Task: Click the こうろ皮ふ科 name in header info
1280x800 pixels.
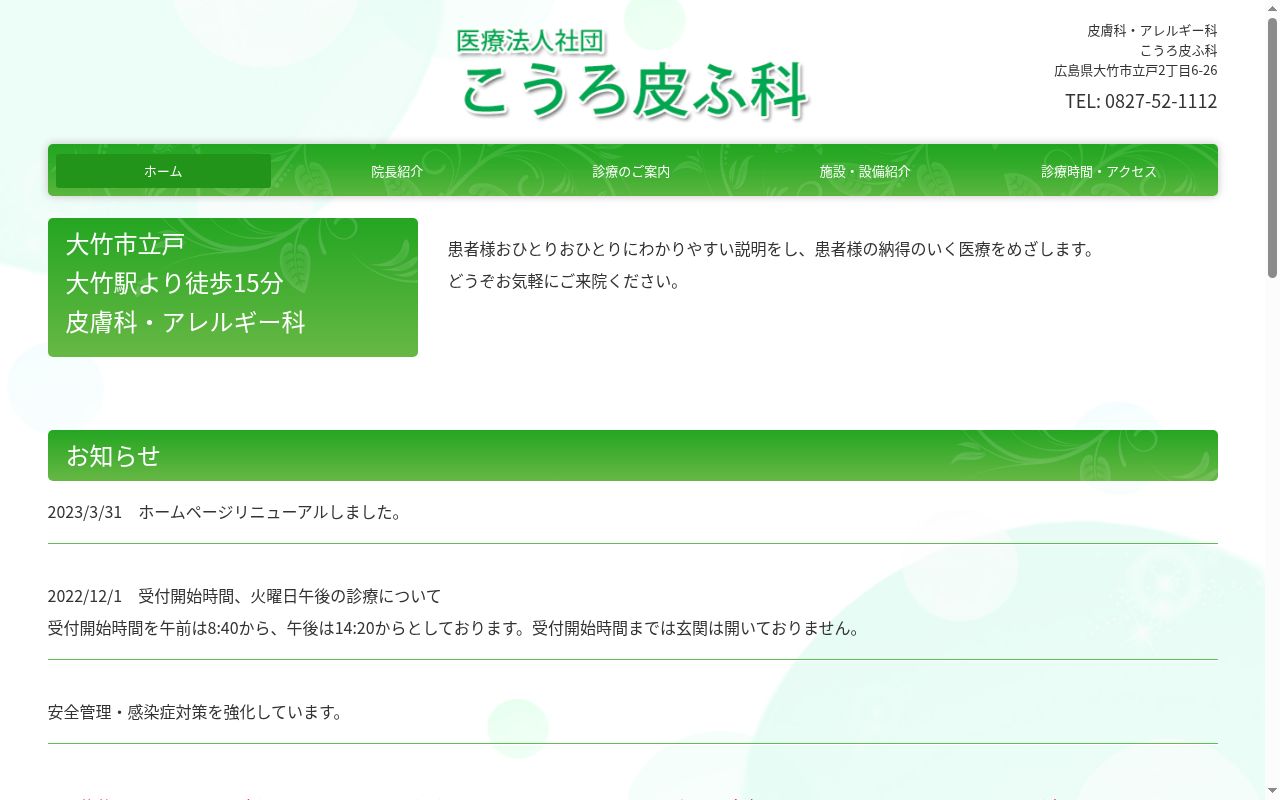Action: (x=1178, y=50)
